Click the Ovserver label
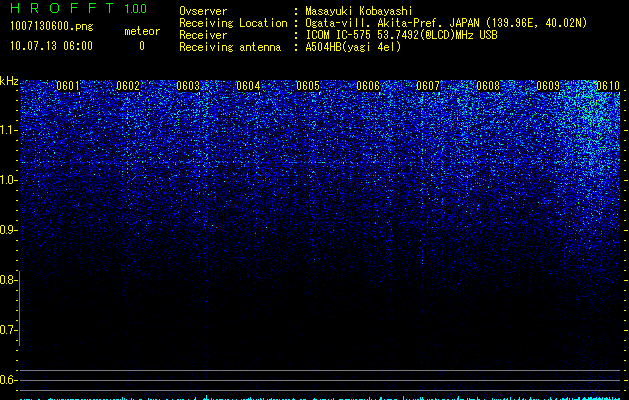Screen dimensions: 629x400 pos(203,11)
